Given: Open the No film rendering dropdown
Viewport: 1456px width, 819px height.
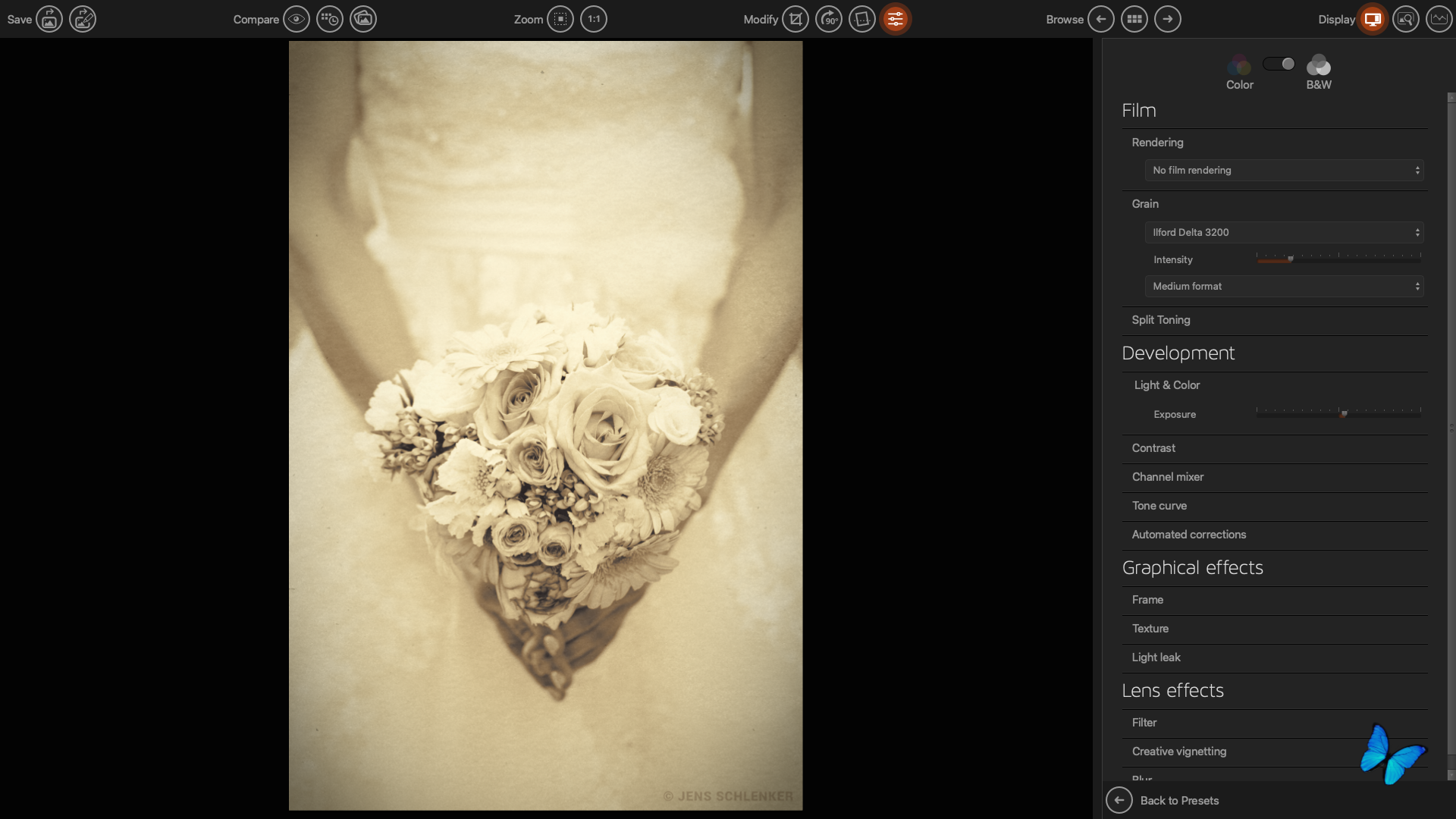Looking at the screenshot, I should coord(1285,171).
